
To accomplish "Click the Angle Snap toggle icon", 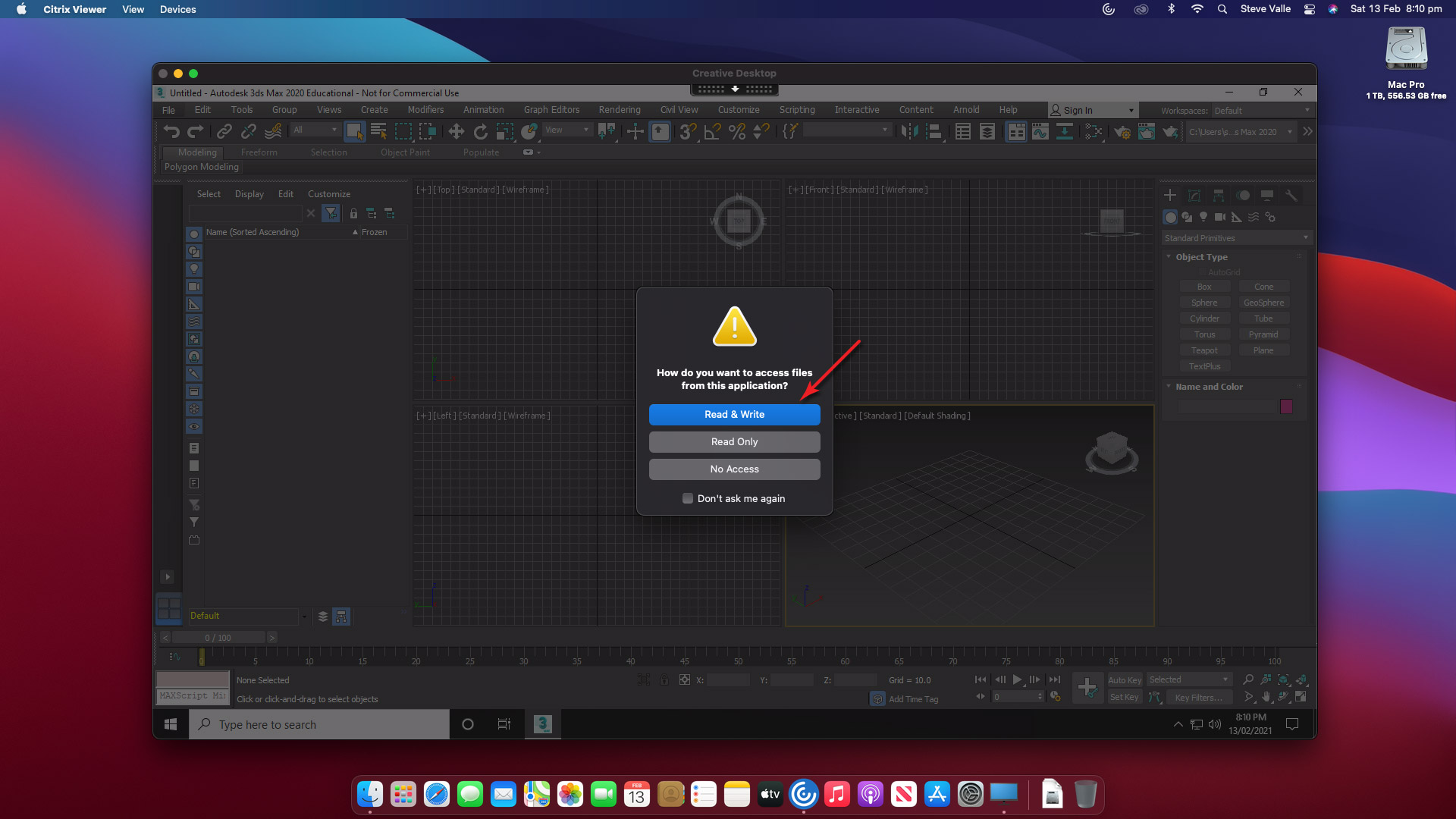I will tap(712, 132).
